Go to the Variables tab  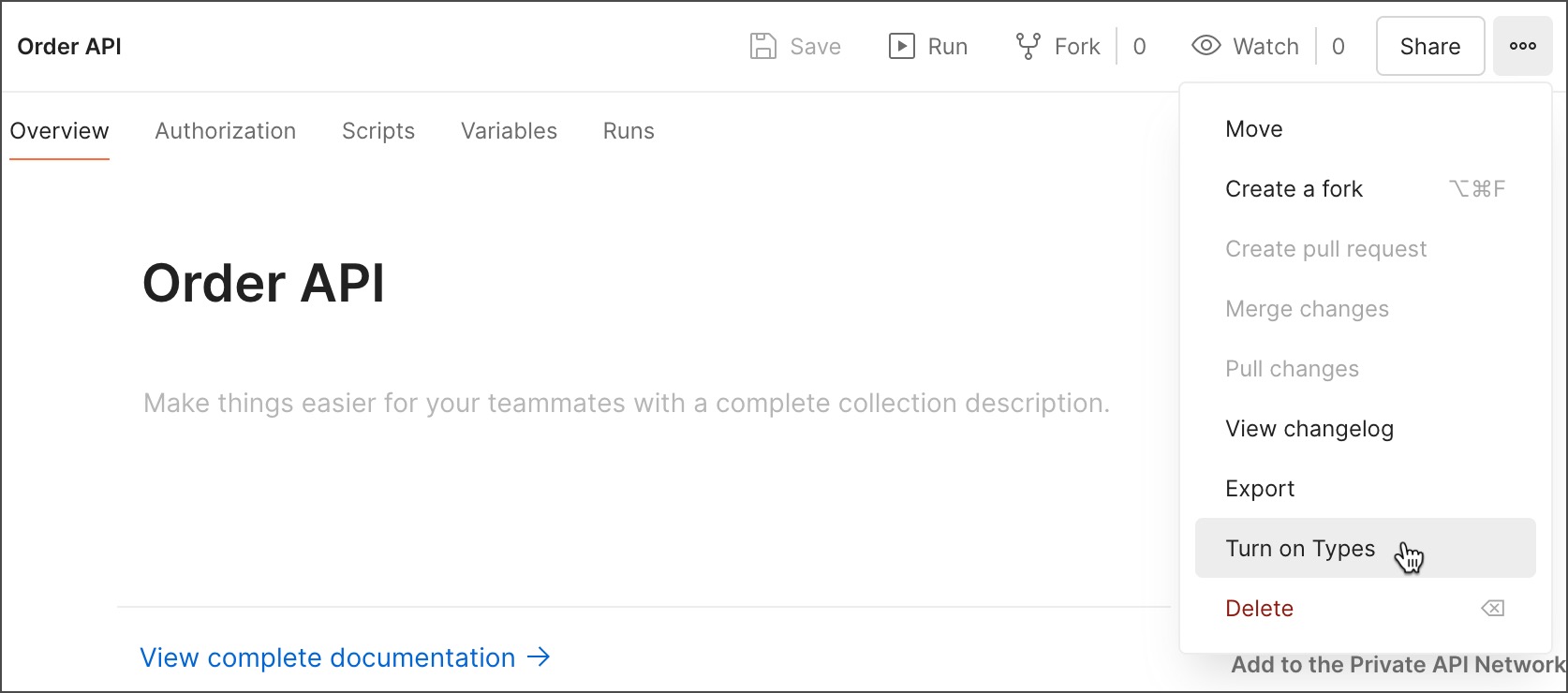coord(509,131)
